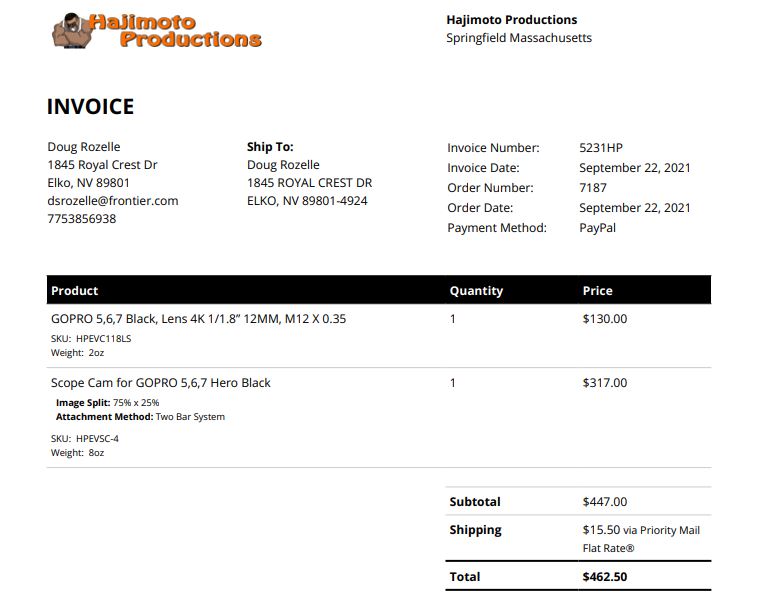Click the phone number 7753856938
Viewport: 768px width, 600px height.
[x=82, y=219]
